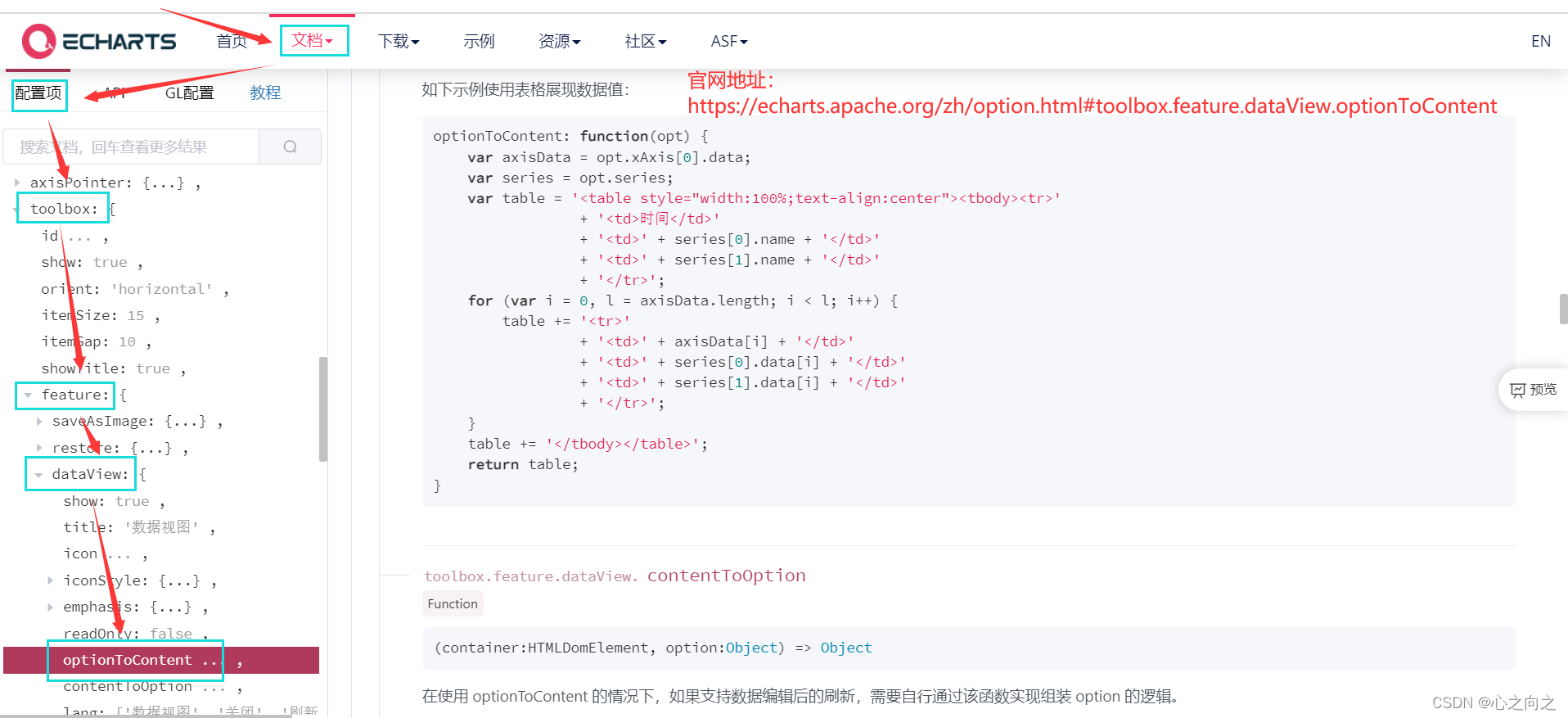Click the 'return table;' code line
Viewport: 1568px width, 718px height.
523,464
